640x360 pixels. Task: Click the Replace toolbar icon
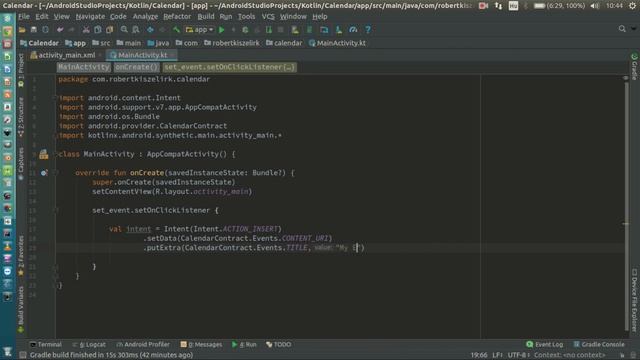(x=136, y=30)
